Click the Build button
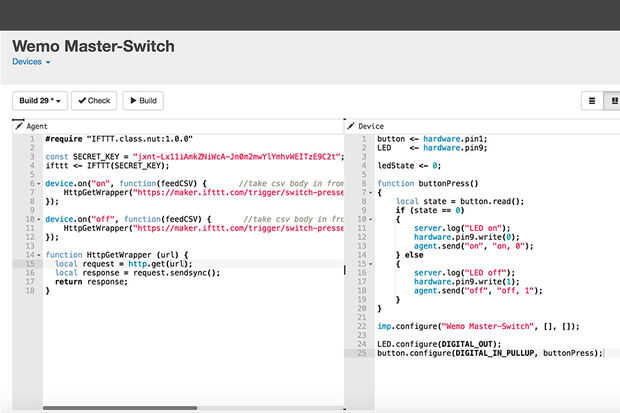620x413 pixels. point(143,100)
